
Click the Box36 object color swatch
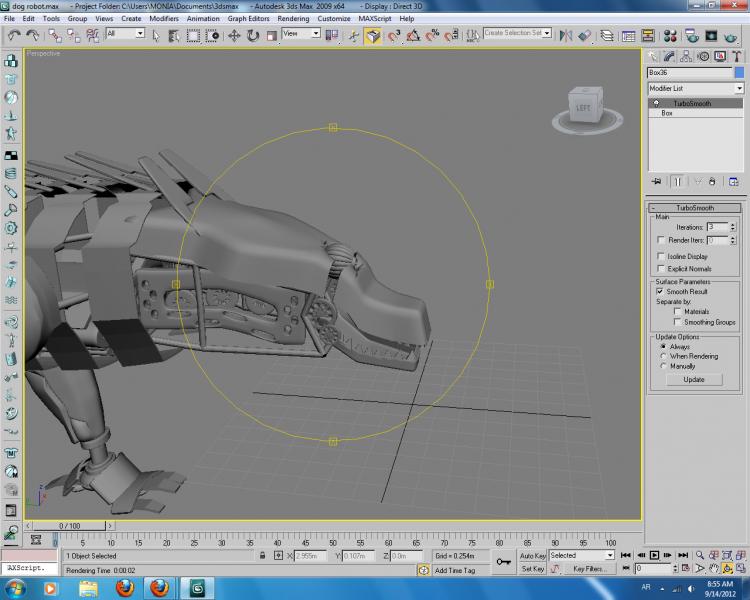coord(739,73)
